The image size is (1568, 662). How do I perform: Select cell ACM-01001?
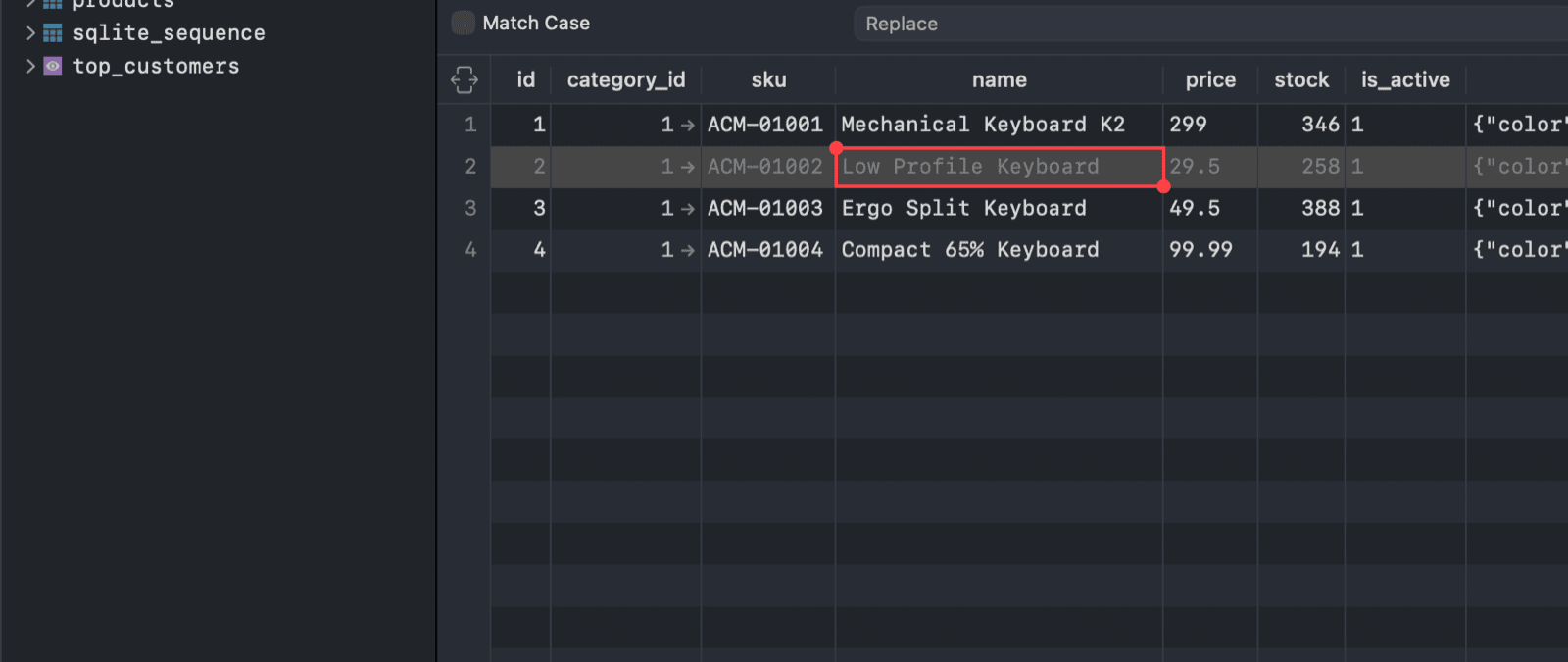[768, 125]
